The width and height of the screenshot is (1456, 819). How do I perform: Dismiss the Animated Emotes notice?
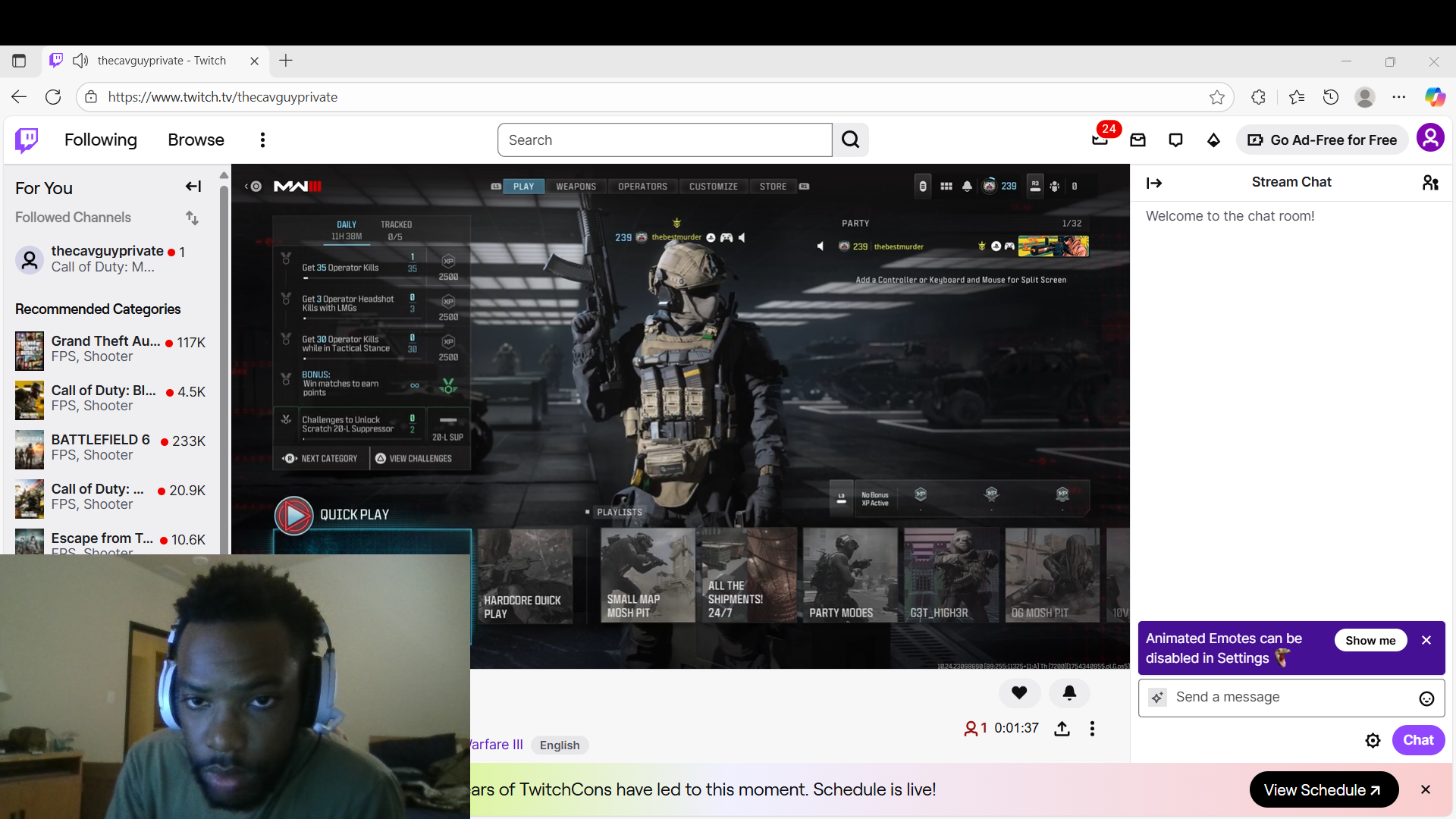(1426, 640)
